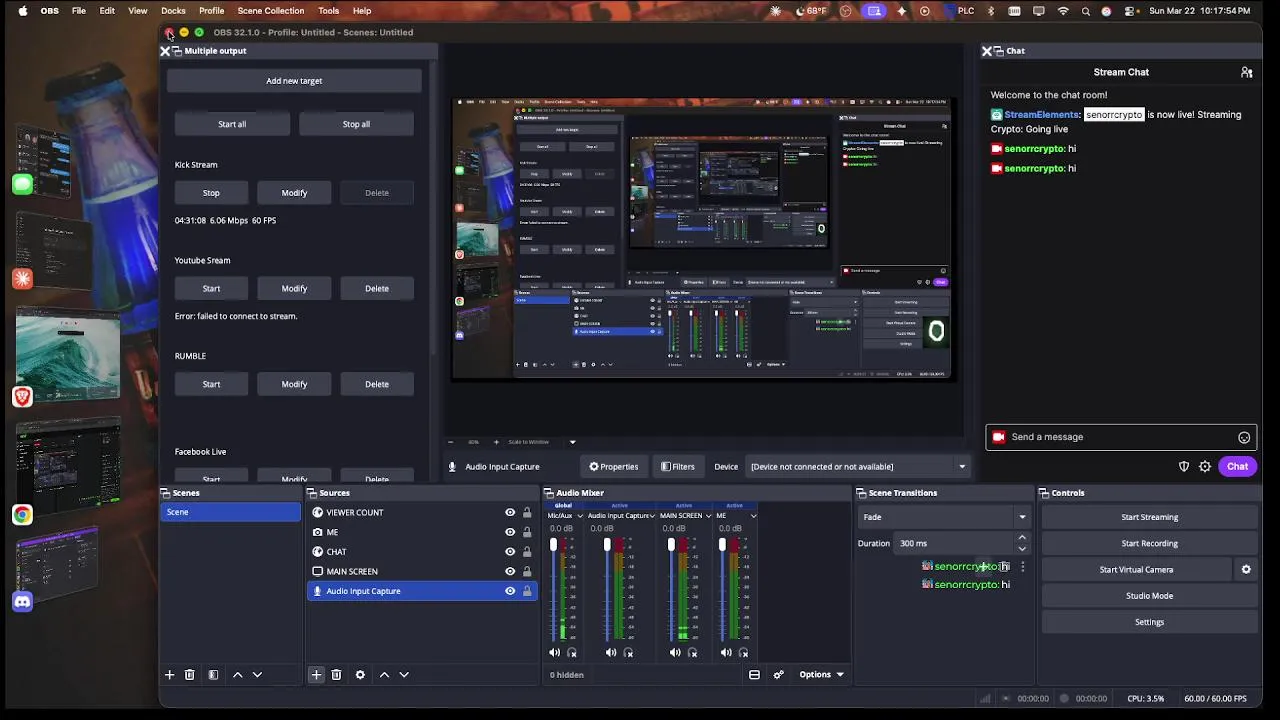Image resolution: width=1280 pixels, height=720 pixels.
Task: Open the Scene Collection menu
Action: [270, 11]
